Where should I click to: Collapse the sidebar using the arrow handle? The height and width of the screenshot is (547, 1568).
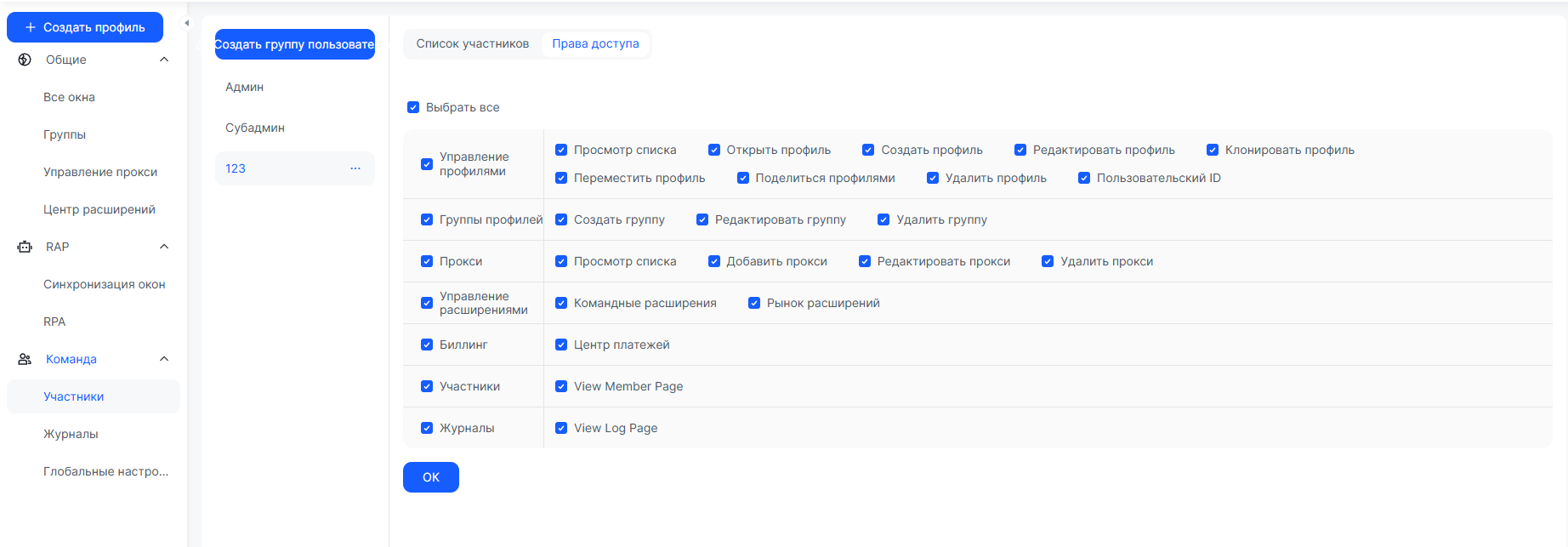coord(187,23)
